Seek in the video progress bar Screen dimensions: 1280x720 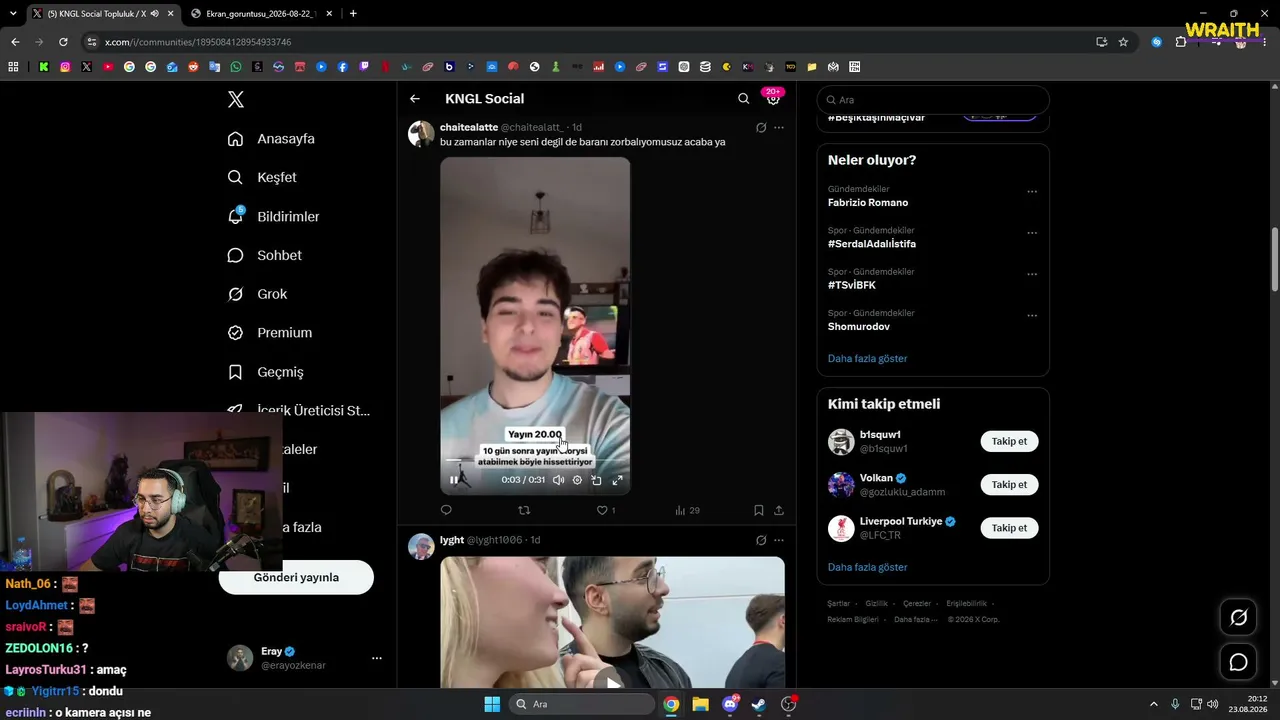tap(535, 461)
